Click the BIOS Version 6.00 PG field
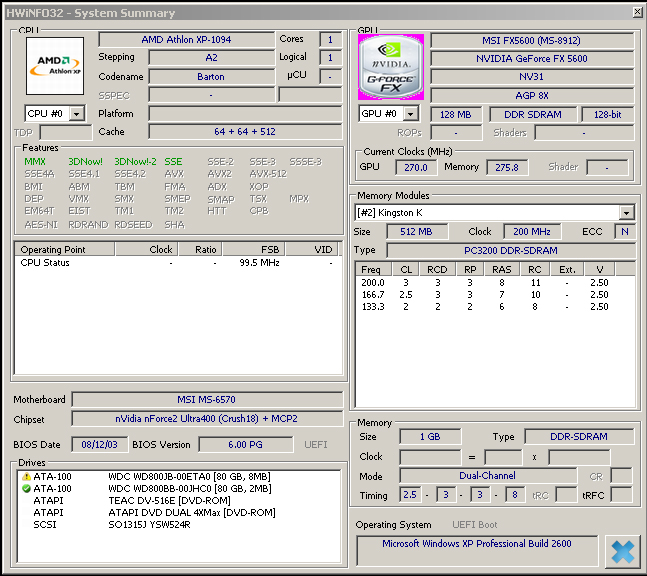647x576 pixels. point(246,444)
